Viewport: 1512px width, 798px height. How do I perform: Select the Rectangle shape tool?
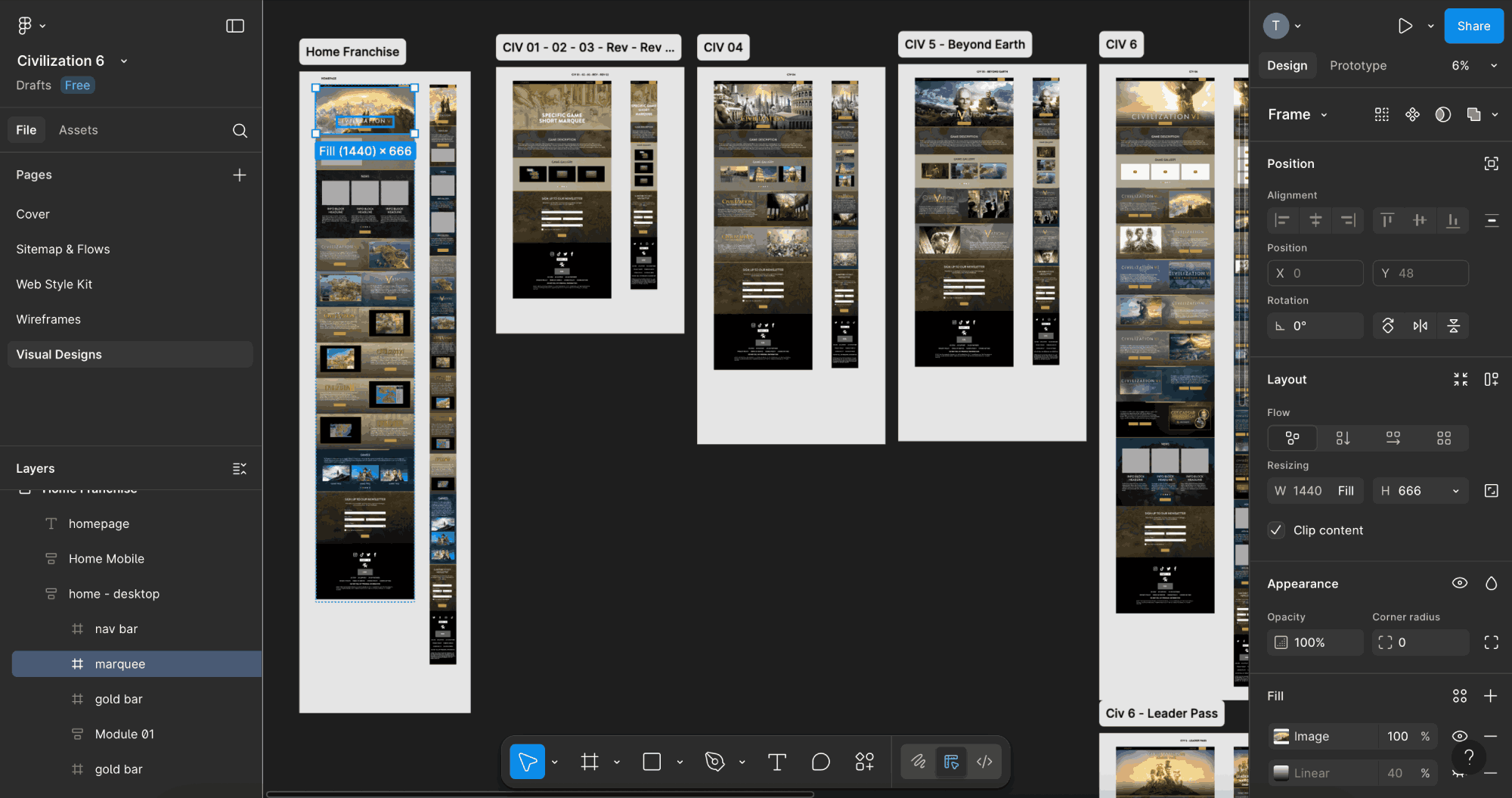pyautogui.click(x=652, y=762)
